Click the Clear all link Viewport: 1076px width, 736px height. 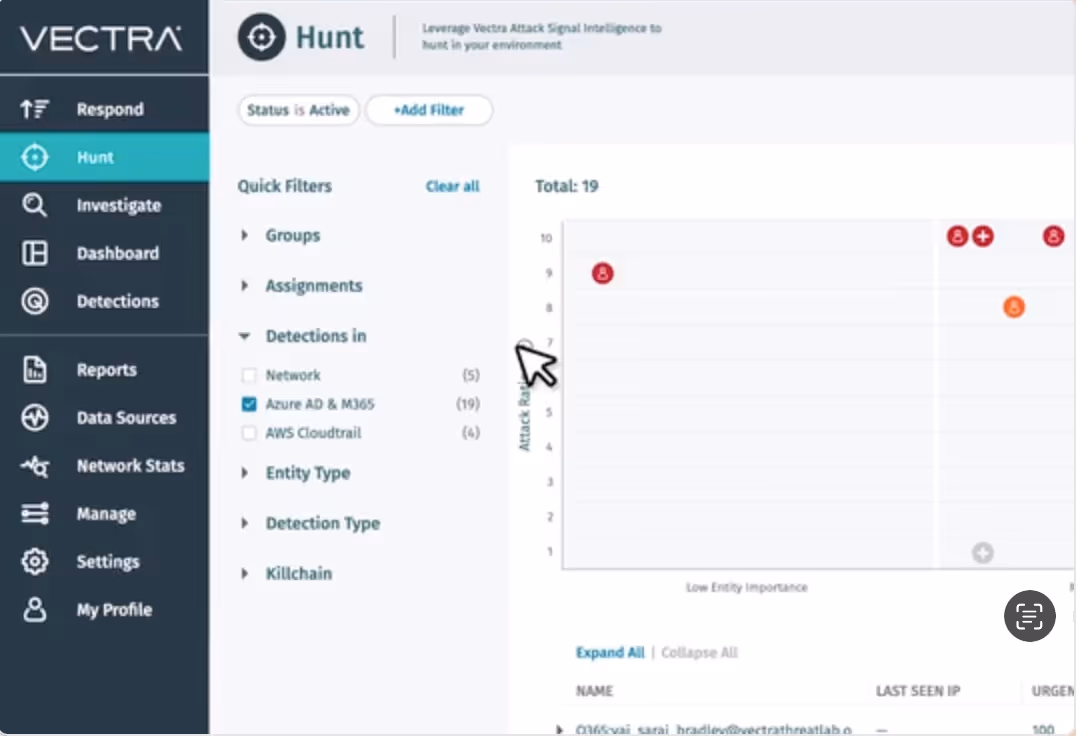pos(452,187)
